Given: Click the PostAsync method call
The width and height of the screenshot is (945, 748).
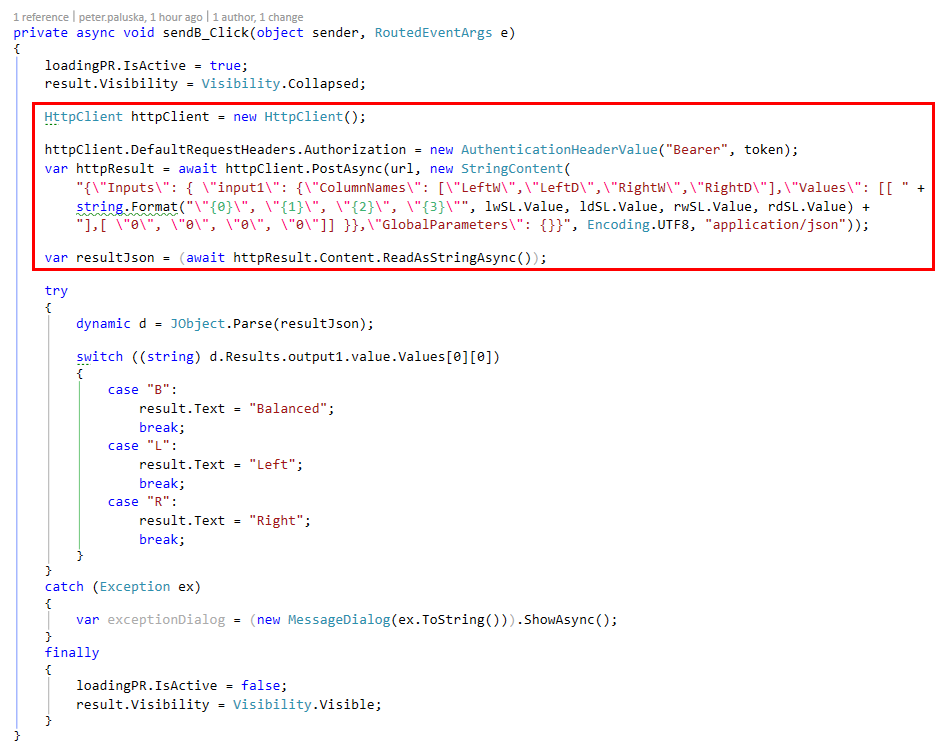Looking at the screenshot, I should tap(347, 168).
